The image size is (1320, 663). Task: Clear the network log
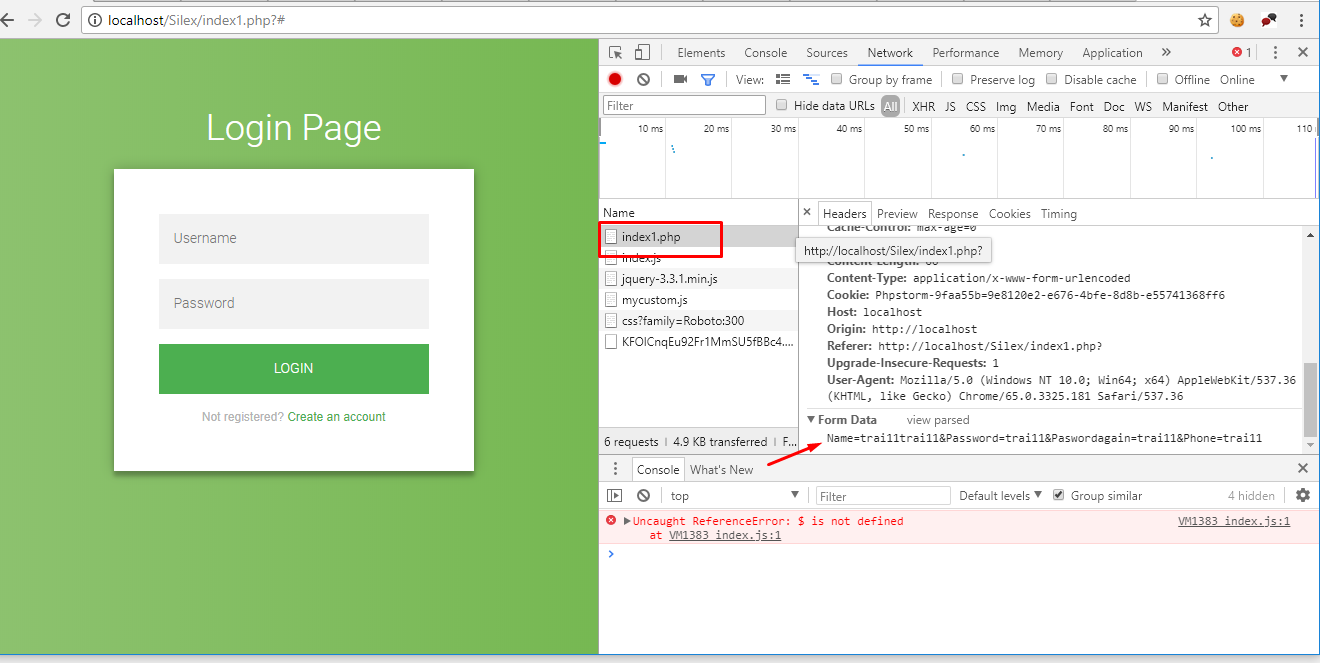click(643, 79)
